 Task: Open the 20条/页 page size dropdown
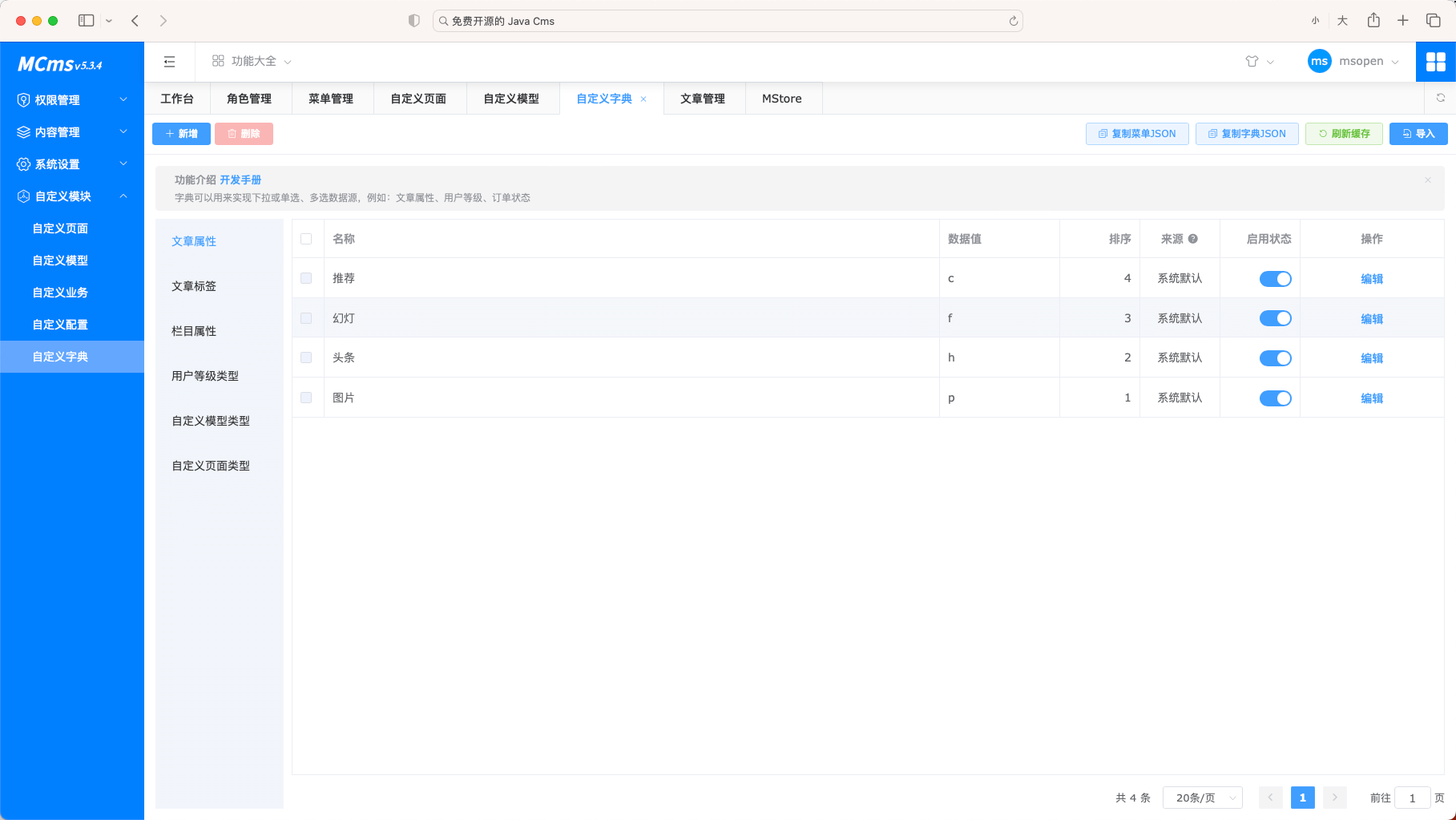tap(1201, 797)
